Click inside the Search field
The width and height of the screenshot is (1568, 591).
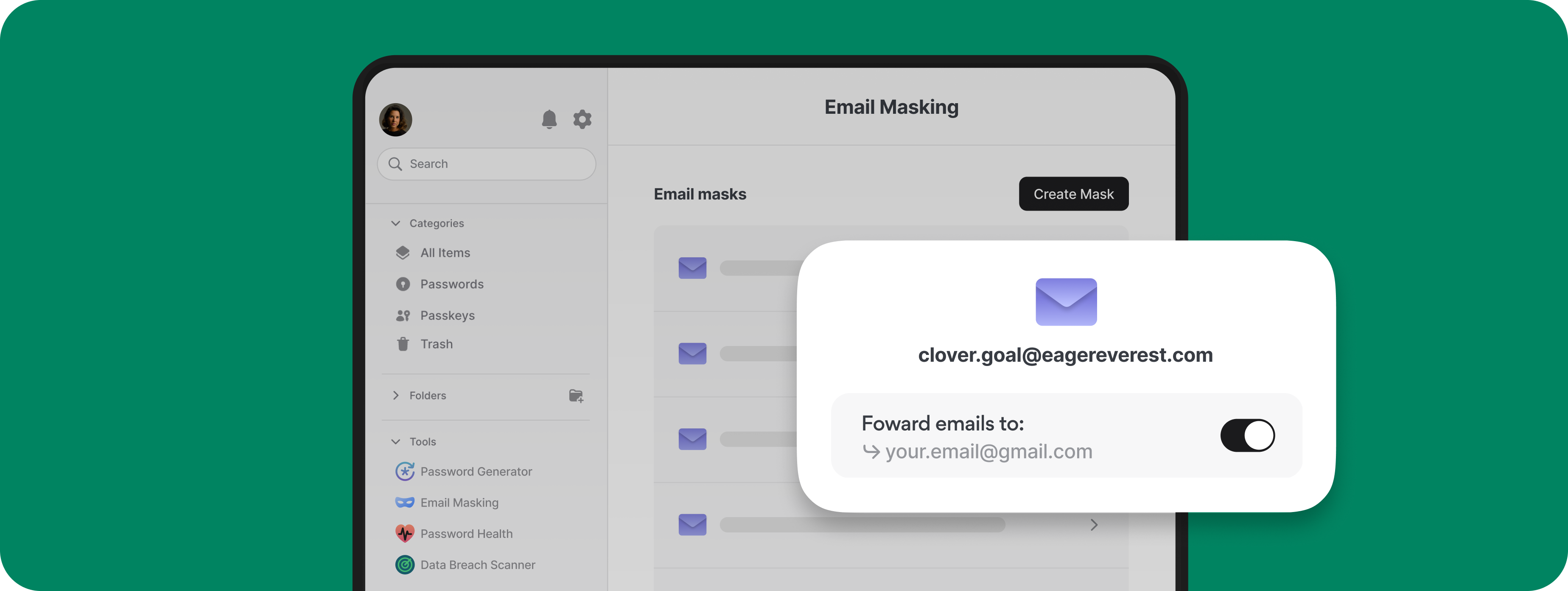pos(486,163)
